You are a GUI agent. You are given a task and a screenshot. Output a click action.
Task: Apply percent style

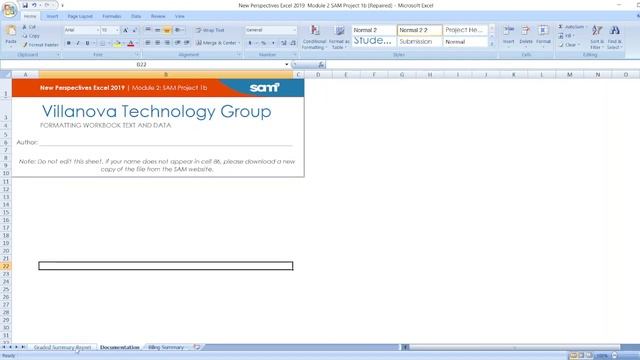[263, 43]
